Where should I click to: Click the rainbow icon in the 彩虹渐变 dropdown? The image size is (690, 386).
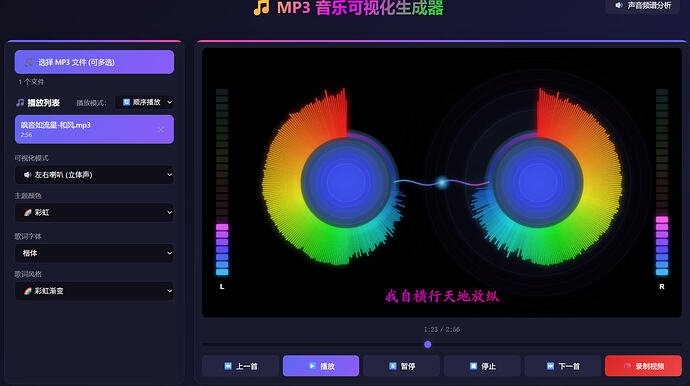coord(28,291)
